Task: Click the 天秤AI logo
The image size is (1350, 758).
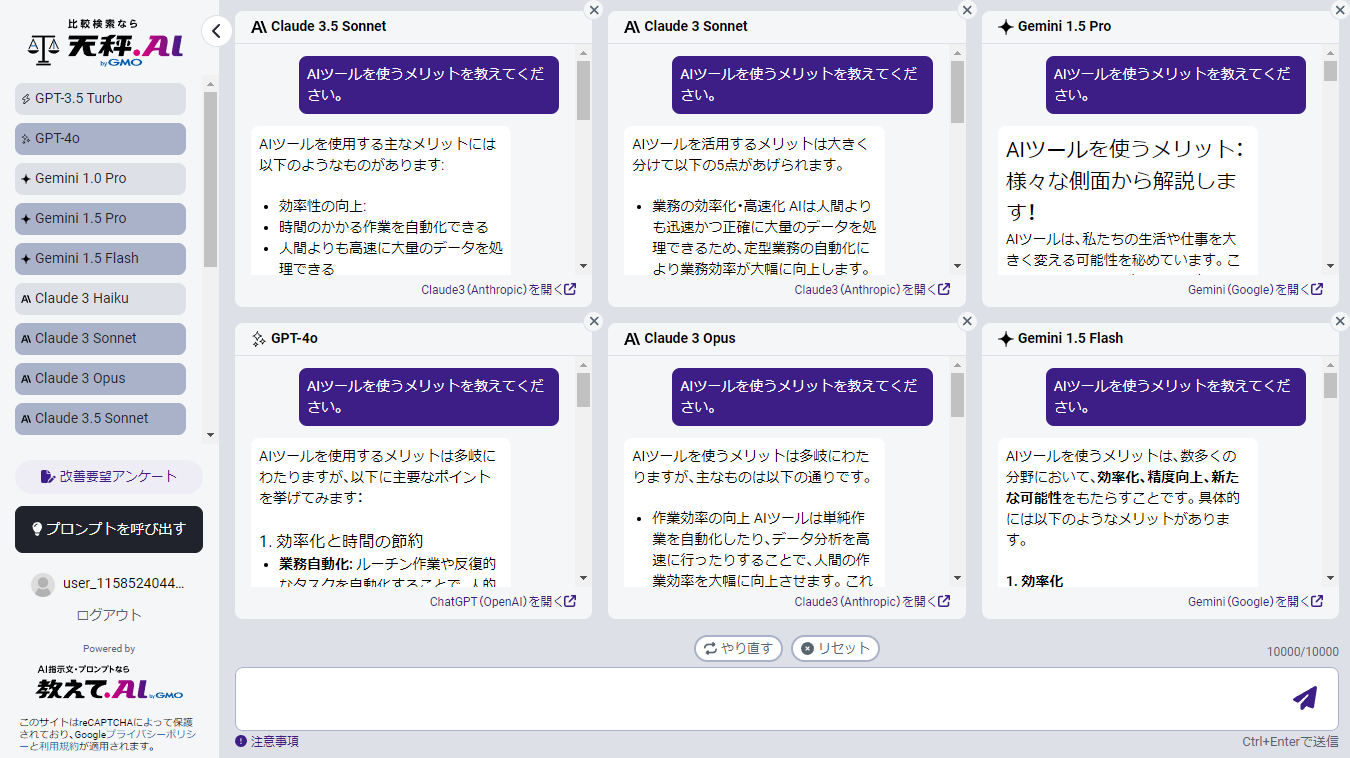Action: pos(108,44)
